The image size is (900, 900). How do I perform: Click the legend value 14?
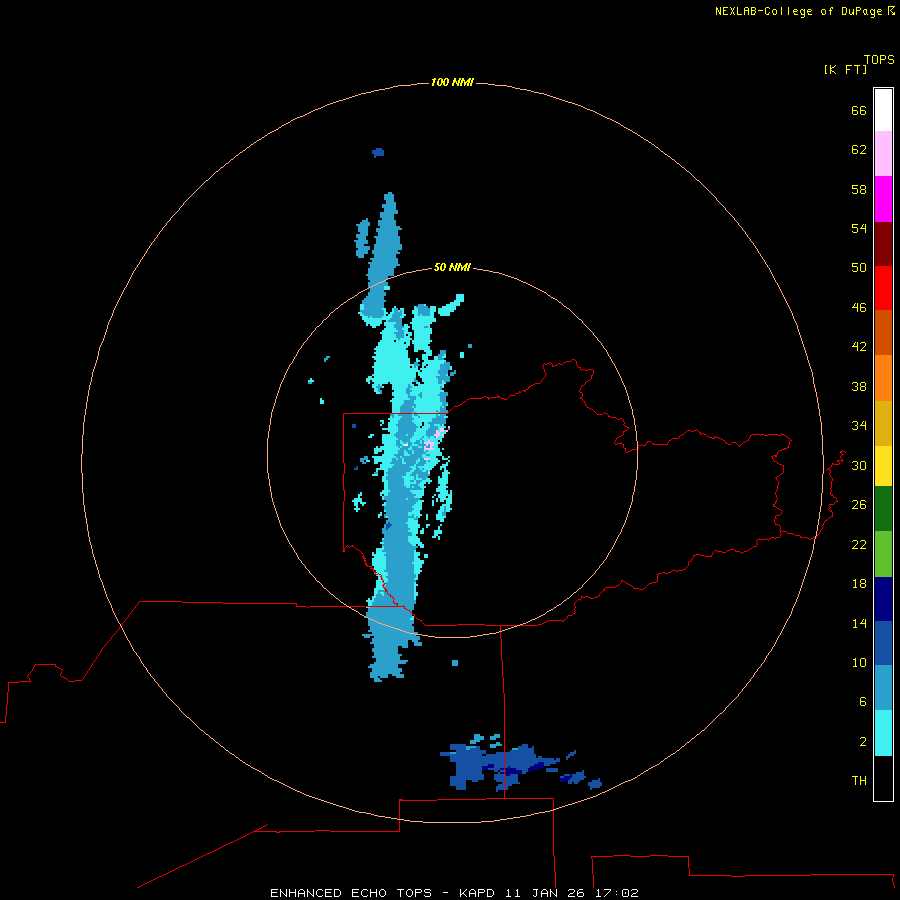(859, 623)
